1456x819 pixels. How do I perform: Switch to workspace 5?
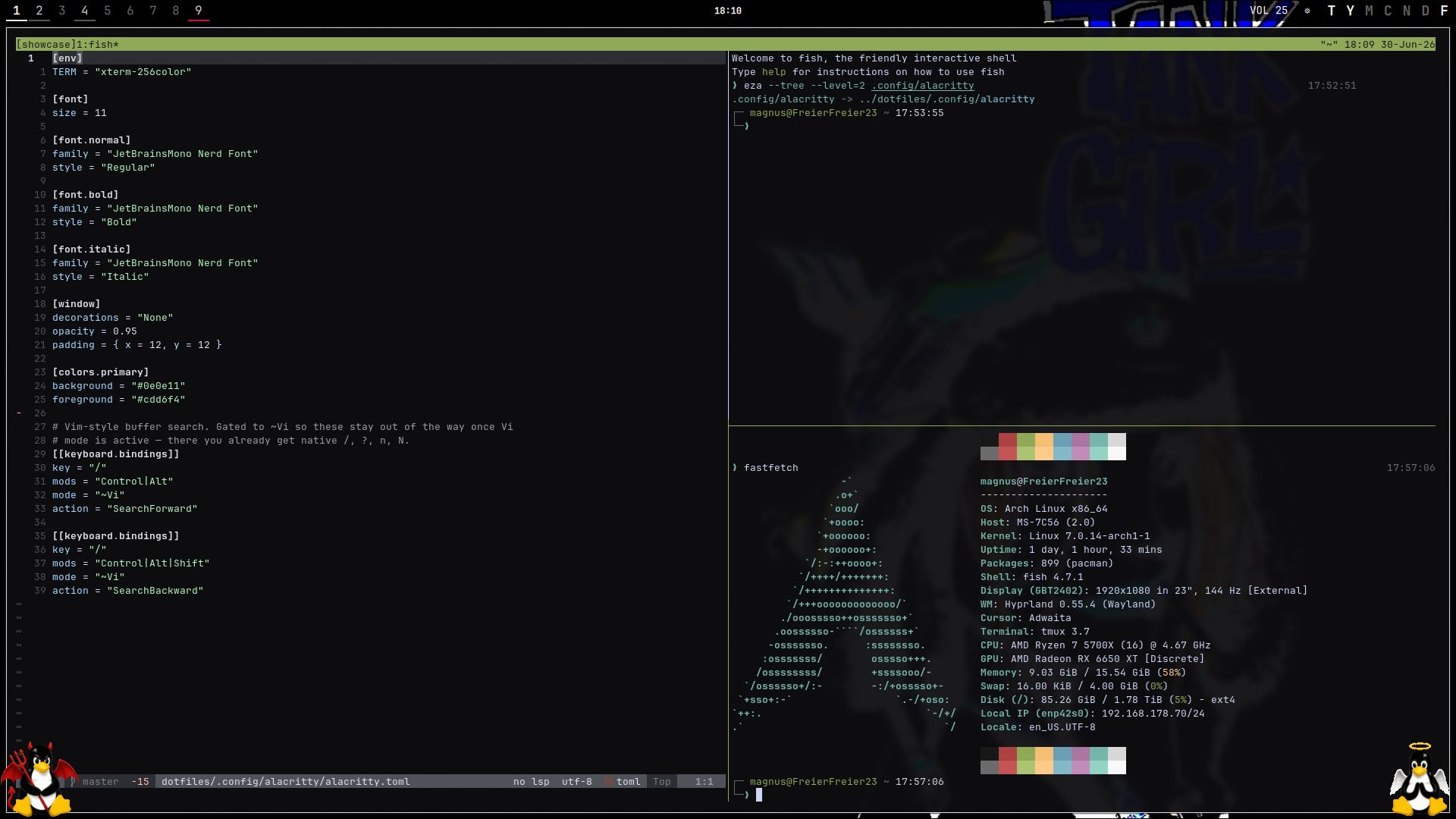pos(108,11)
